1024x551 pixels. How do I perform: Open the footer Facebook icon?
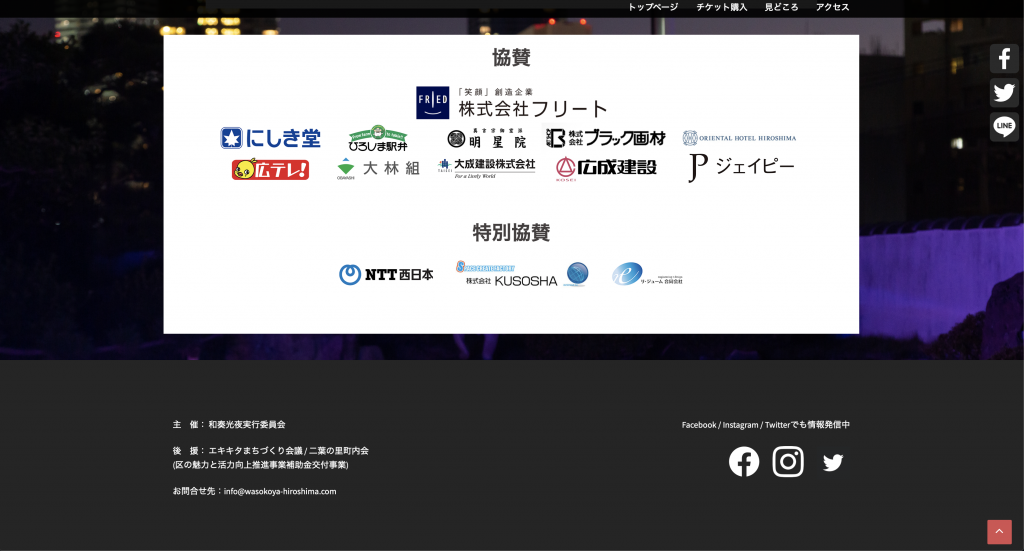[x=744, y=462]
